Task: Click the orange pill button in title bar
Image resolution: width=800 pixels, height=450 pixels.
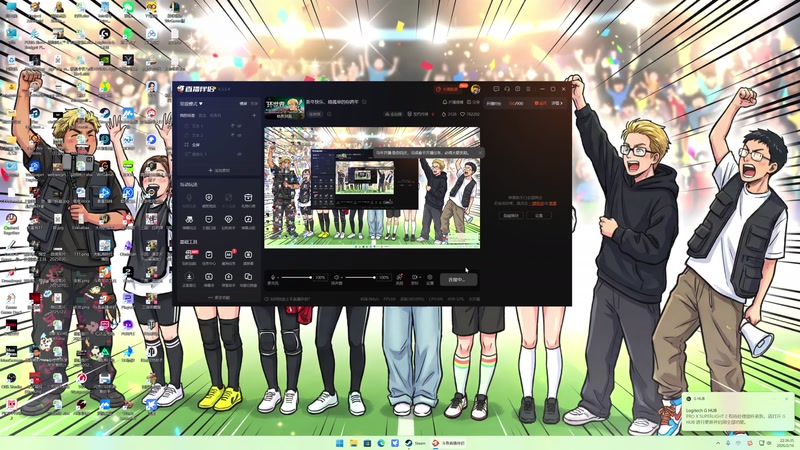Action: 448,89
